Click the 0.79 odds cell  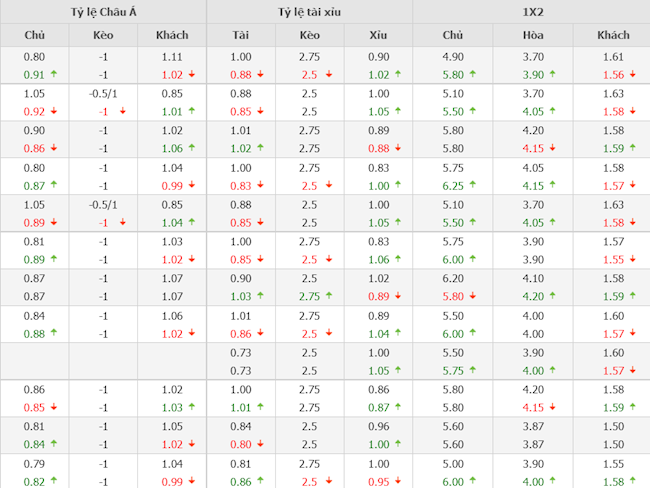point(33,464)
